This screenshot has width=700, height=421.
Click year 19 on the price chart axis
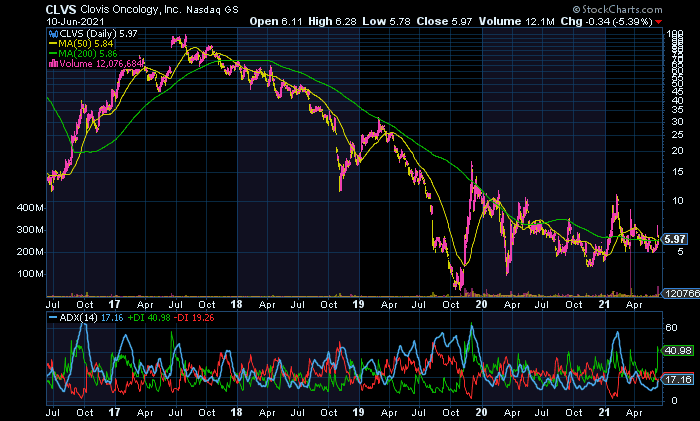(358, 304)
